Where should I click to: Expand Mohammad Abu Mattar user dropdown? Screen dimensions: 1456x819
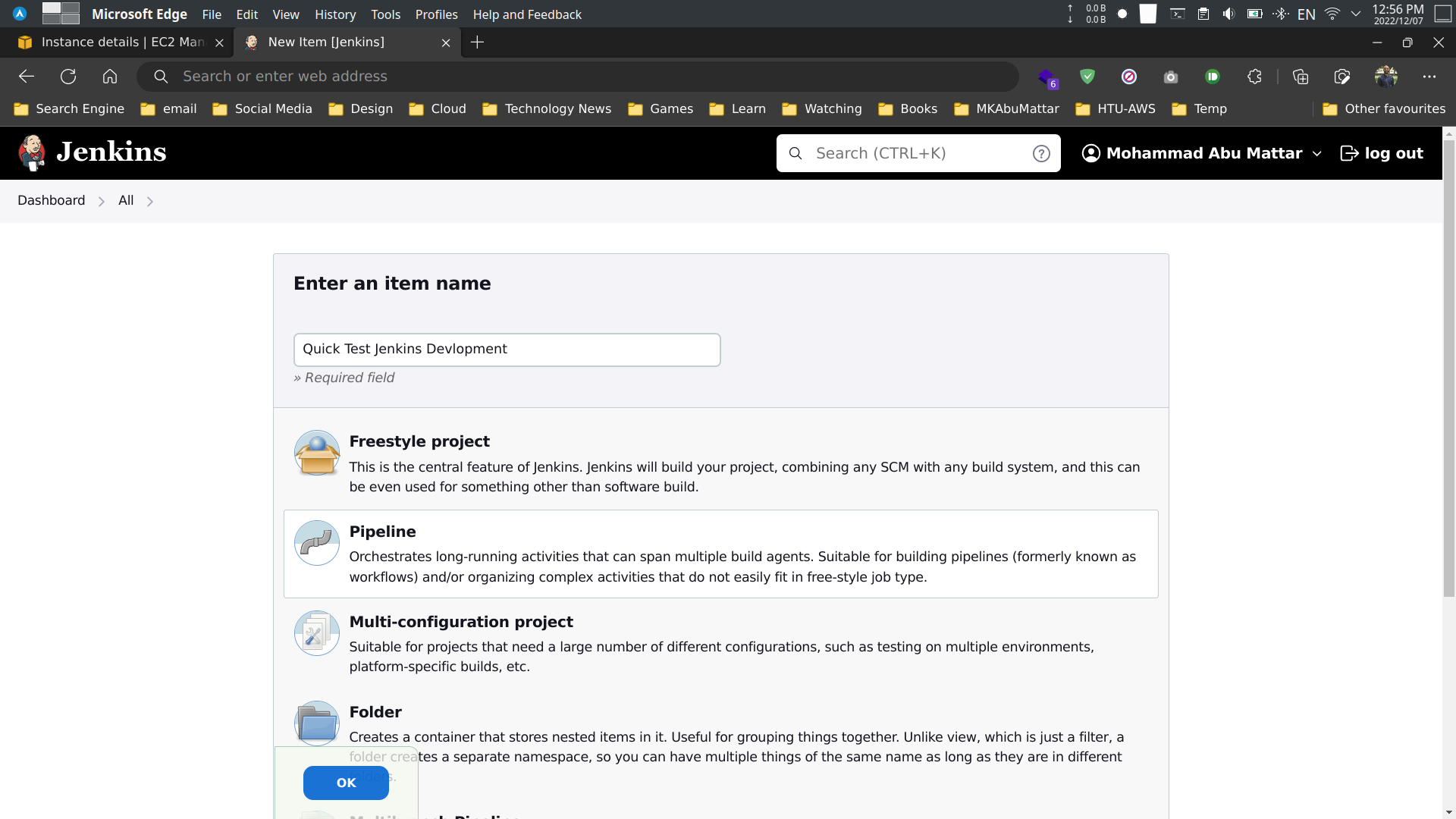click(x=1317, y=153)
